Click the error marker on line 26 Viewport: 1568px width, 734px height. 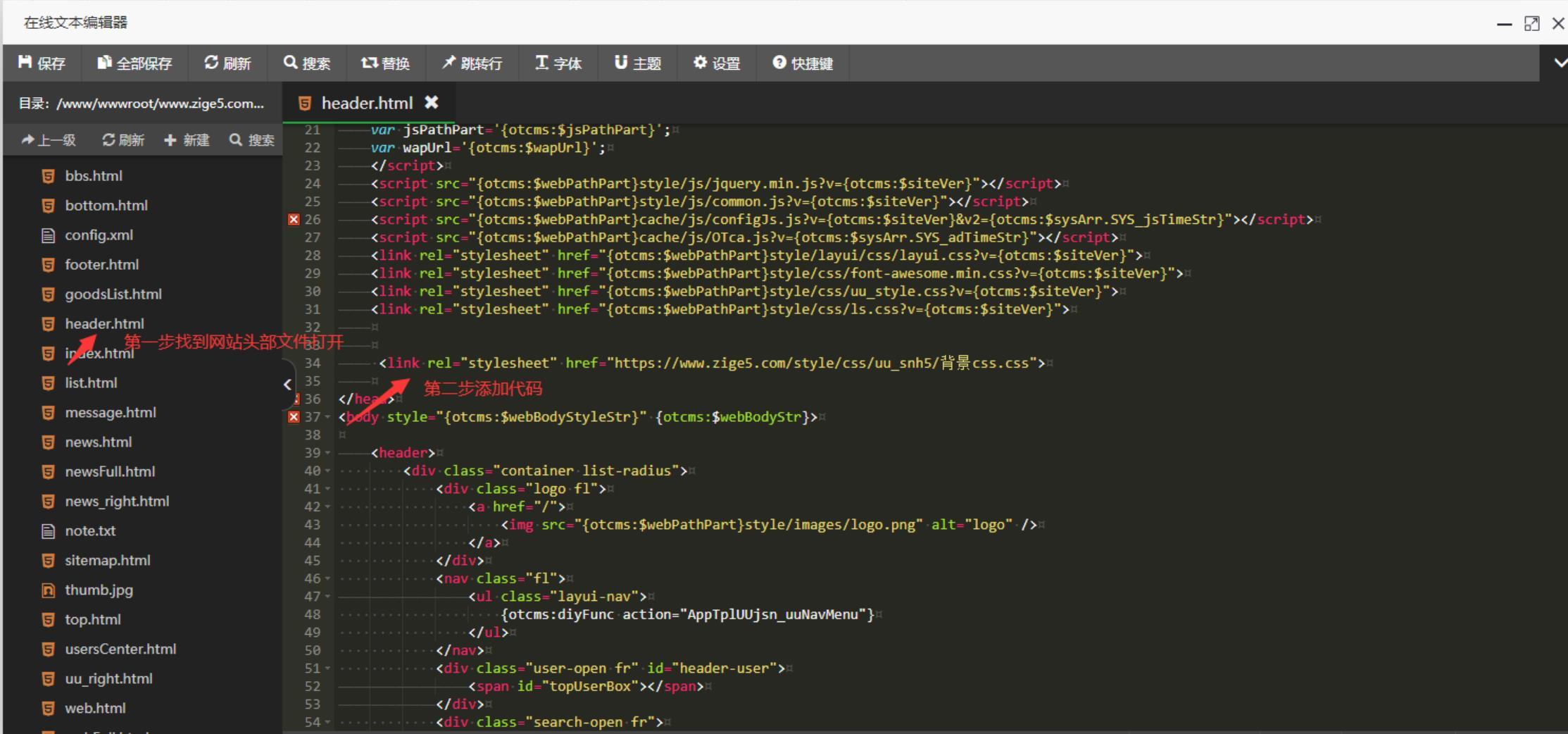click(x=294, y=219)
